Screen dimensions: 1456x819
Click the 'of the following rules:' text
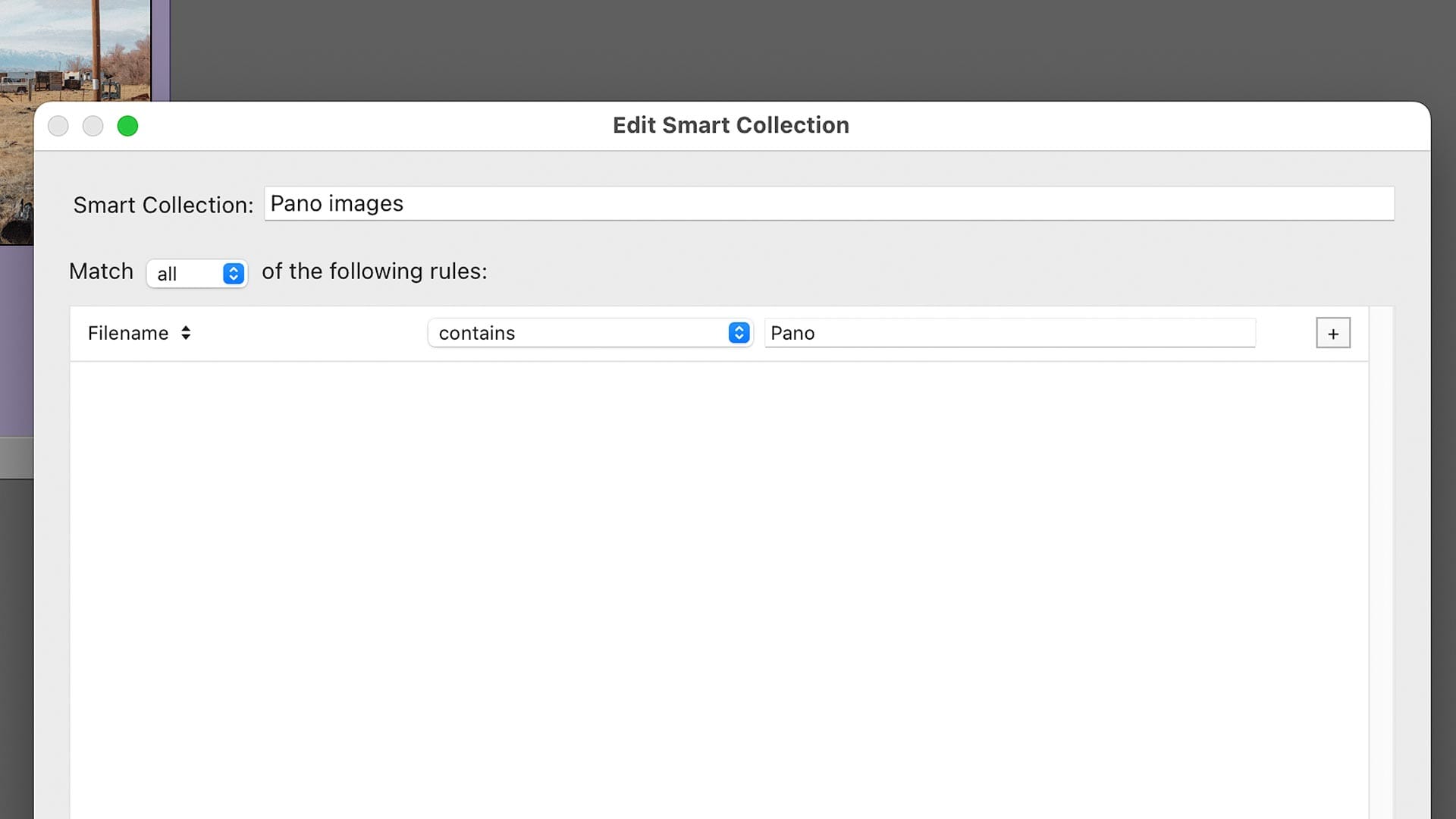(374, 271)
